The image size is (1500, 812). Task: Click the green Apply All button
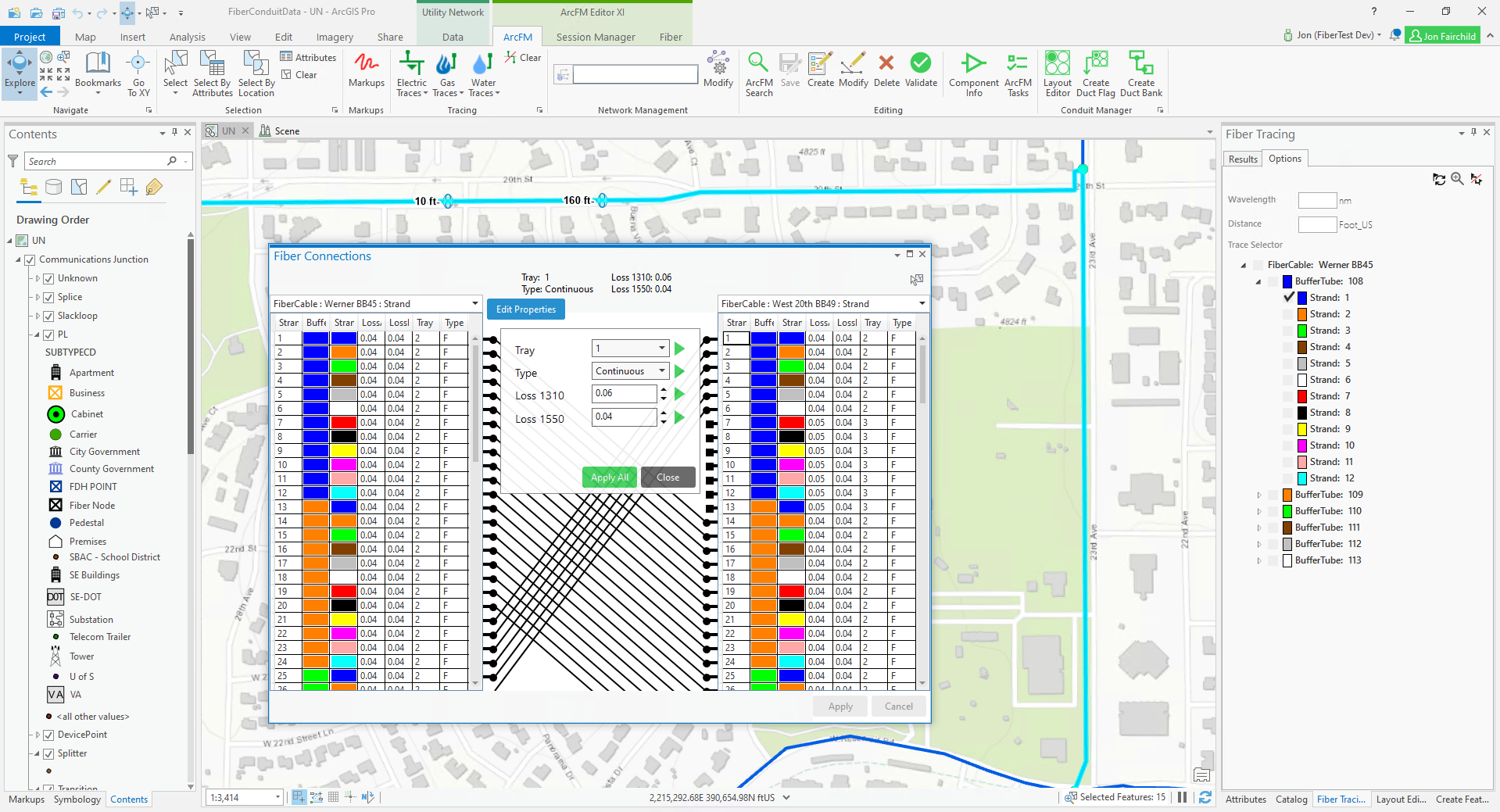coord(610,477)
